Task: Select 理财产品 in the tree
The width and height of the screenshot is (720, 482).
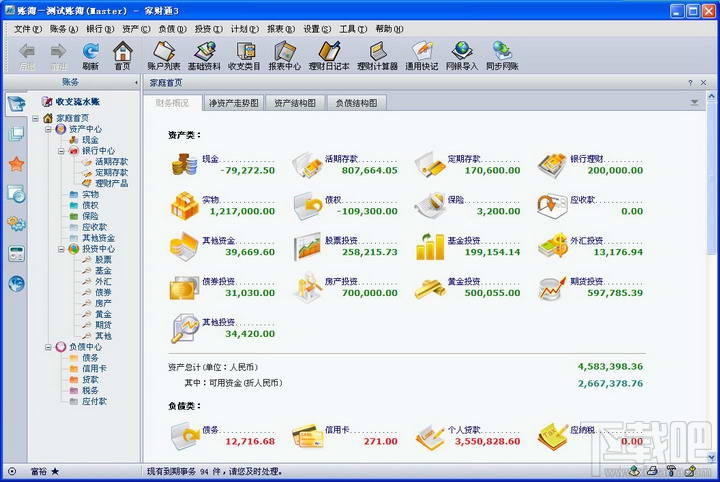Action: coord(111,184)
